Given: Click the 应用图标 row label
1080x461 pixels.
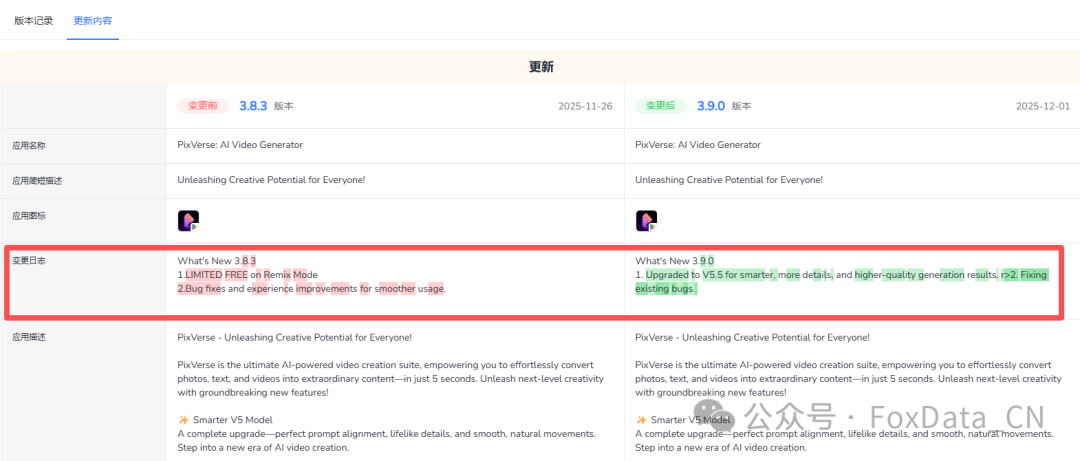Looking at the screenshot, I should (x=28, y=216).
